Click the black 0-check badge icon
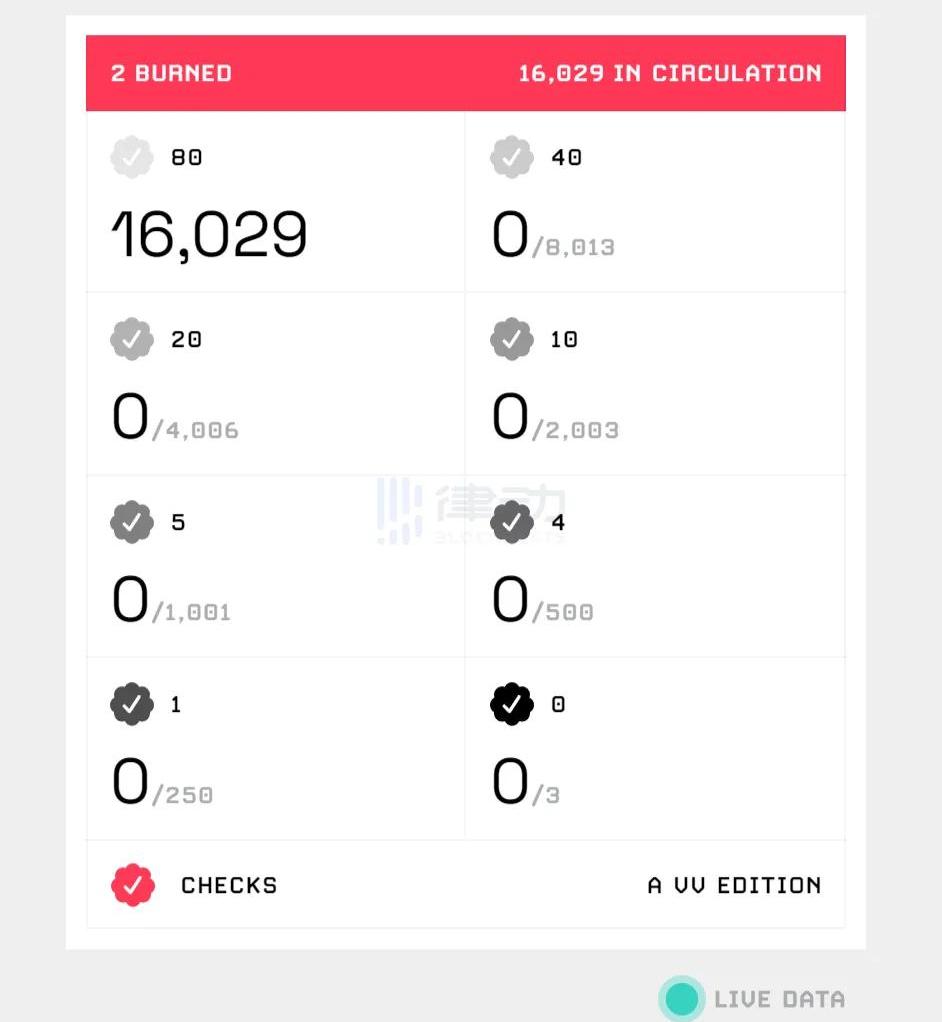This screenshot has height=1022, width=942. click(x=511, y=704)
